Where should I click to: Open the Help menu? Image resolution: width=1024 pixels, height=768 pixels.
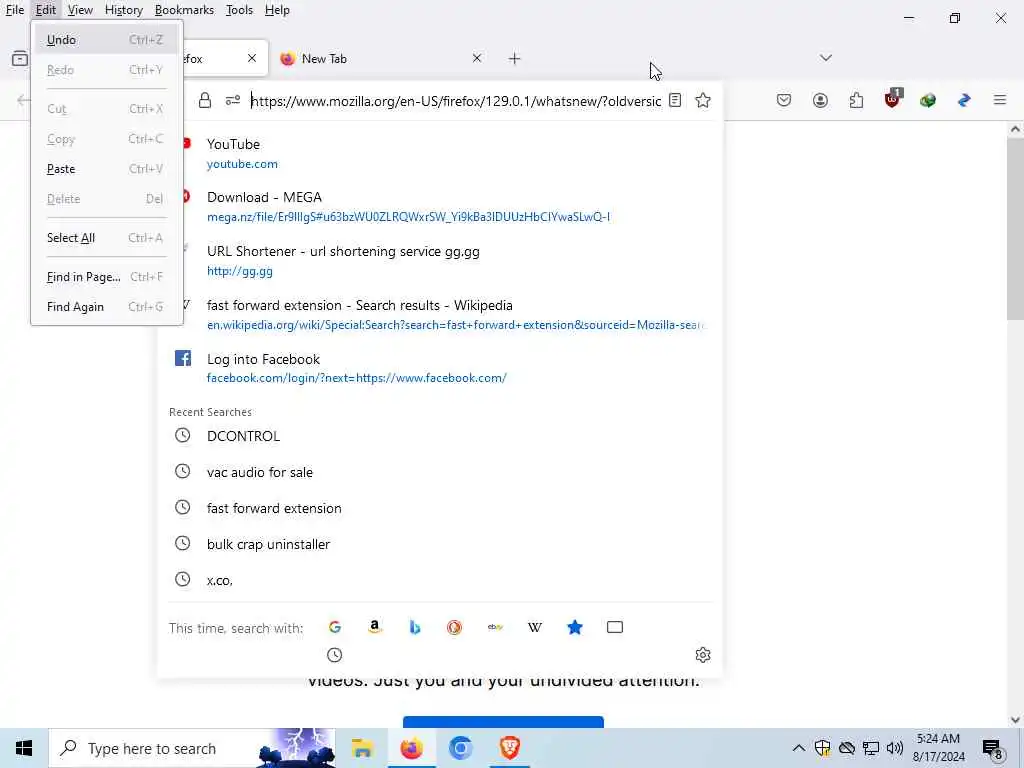pos(277,10)
